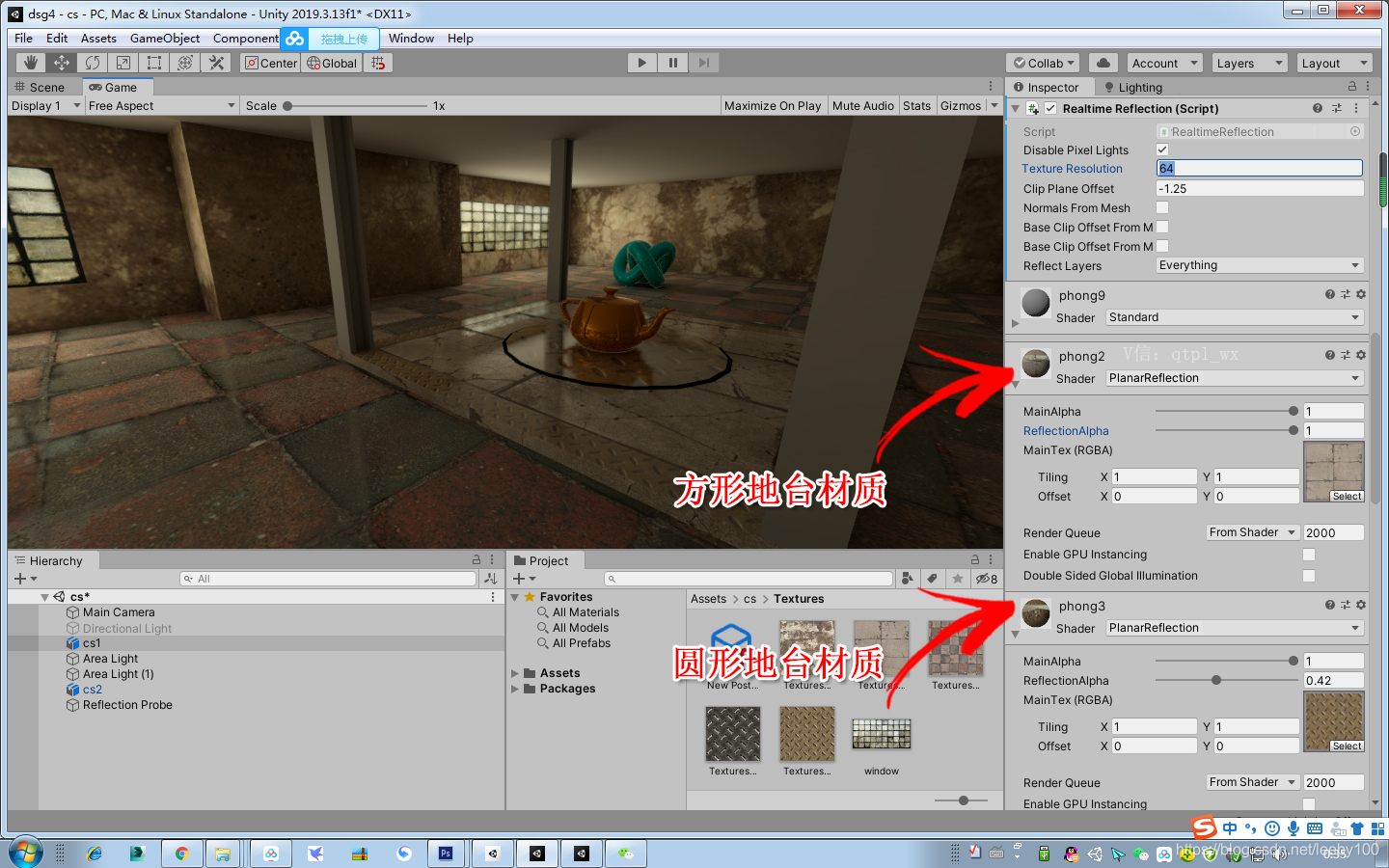Open the Display 1 dropdown
This screenshot has width=1389, height=868.
(45, 105)
